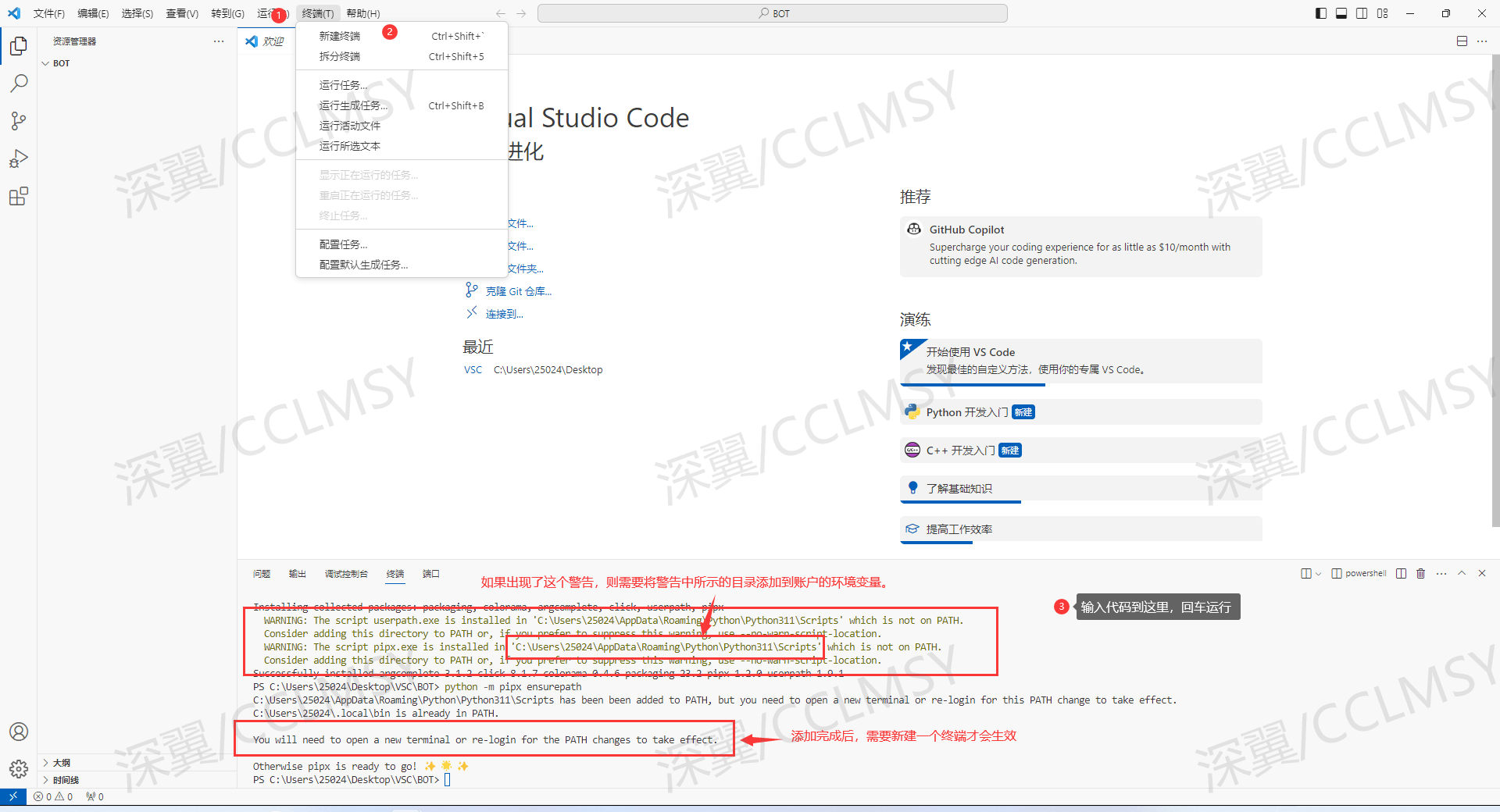Viewport: 1500px width, 812px height.
Task: Open the Explorer view in activity bar
Action: point(19,45)
